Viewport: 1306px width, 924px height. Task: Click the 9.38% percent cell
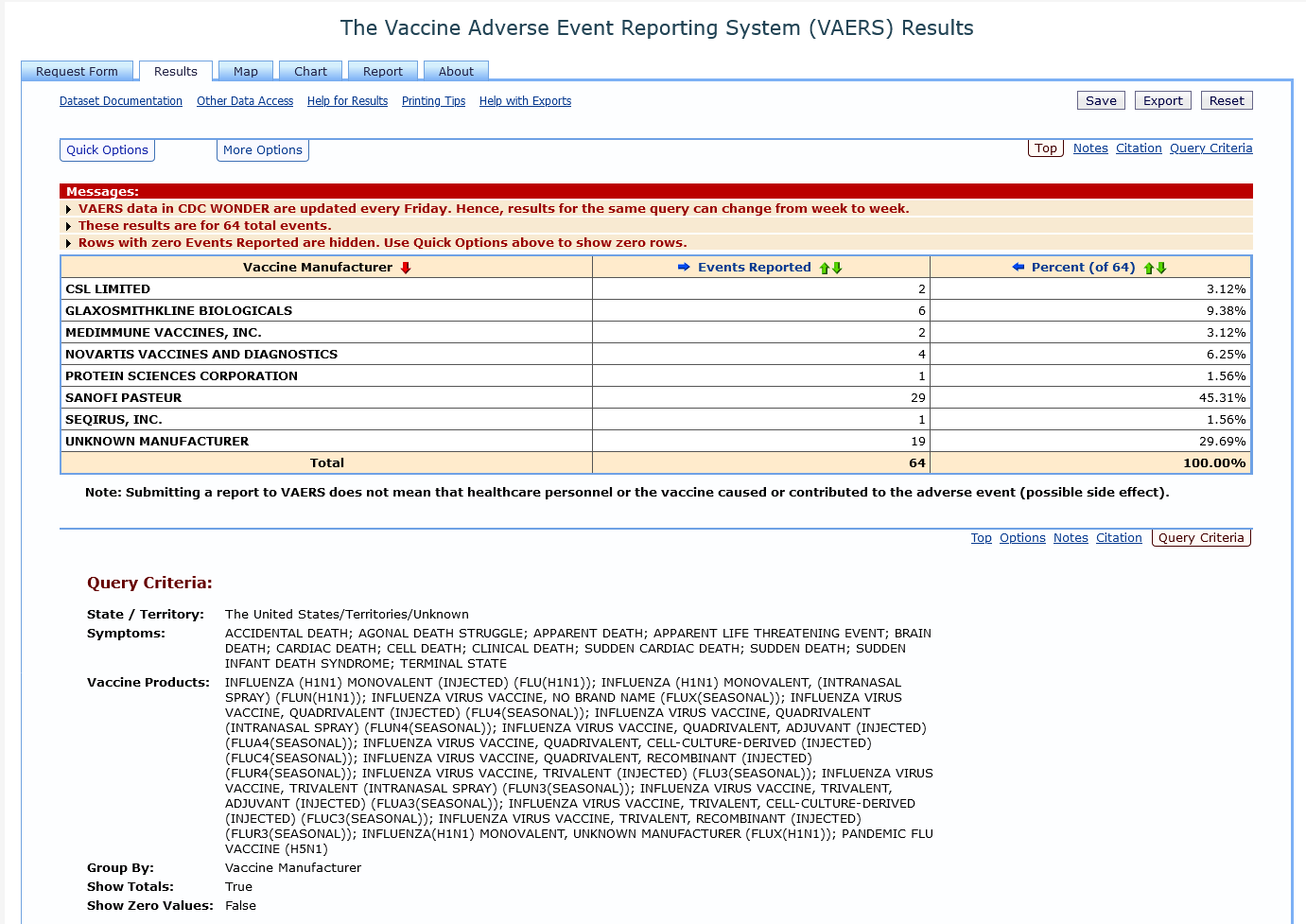1226,311
